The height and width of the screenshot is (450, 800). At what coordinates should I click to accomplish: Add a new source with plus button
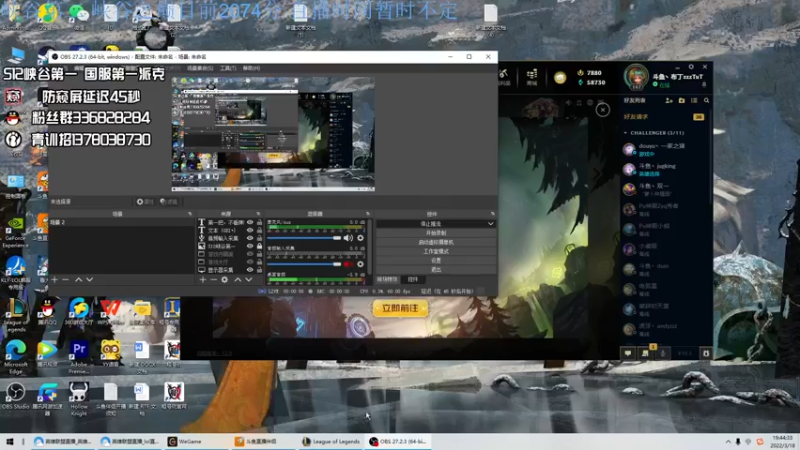pyautogui.click(x=203, y=280)
